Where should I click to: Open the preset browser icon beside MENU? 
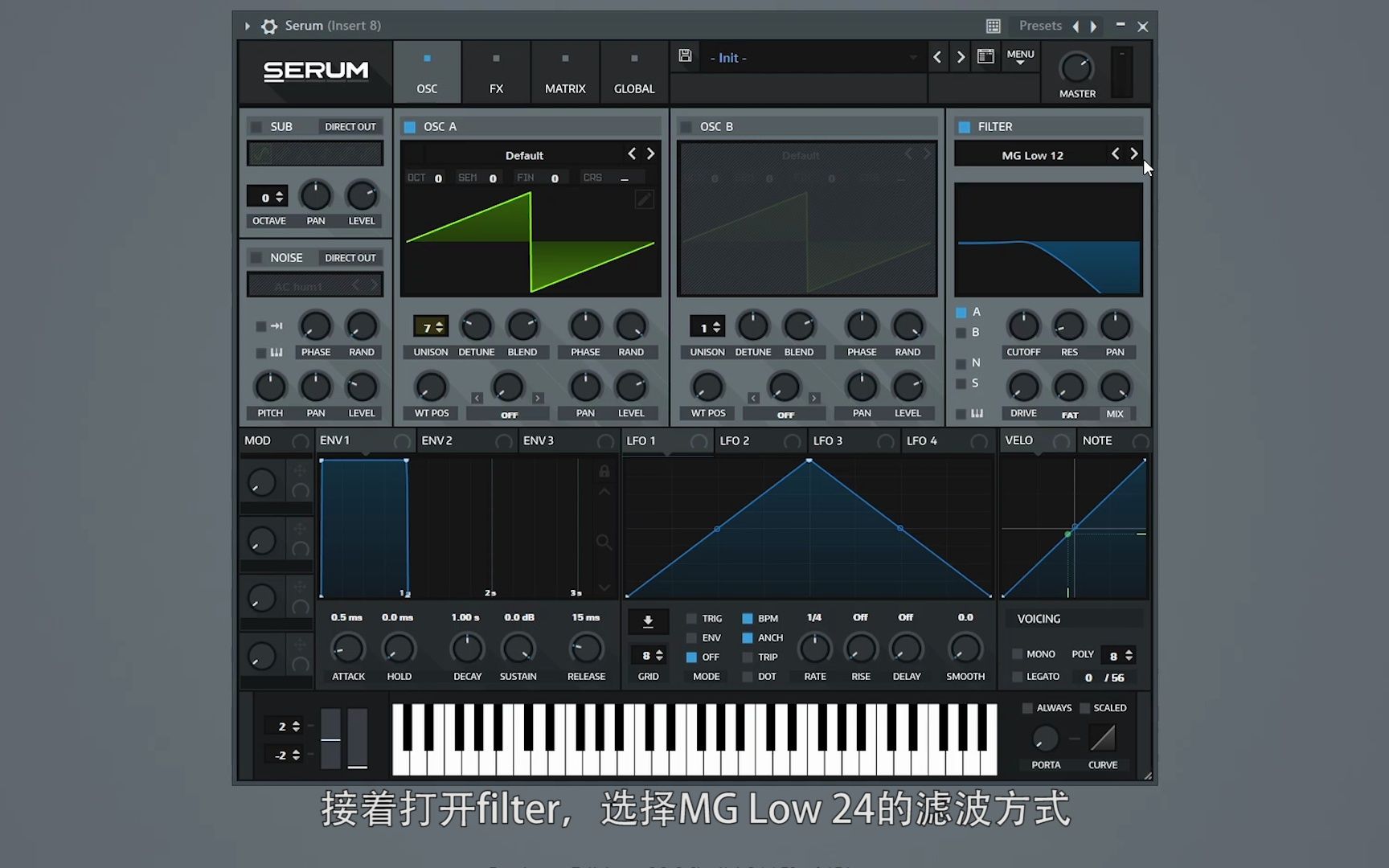point(985,56)
